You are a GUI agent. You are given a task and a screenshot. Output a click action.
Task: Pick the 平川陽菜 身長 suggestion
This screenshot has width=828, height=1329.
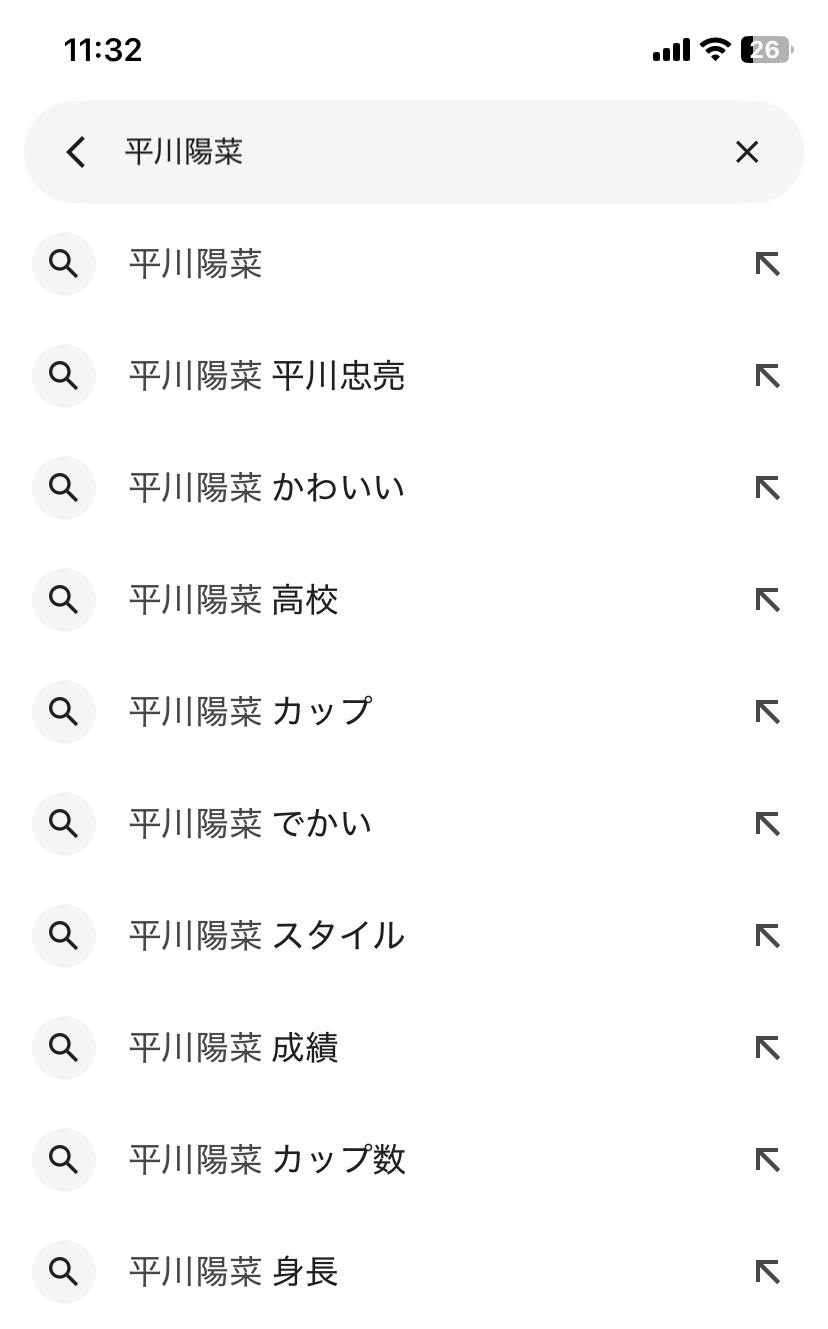[233, 1272]
